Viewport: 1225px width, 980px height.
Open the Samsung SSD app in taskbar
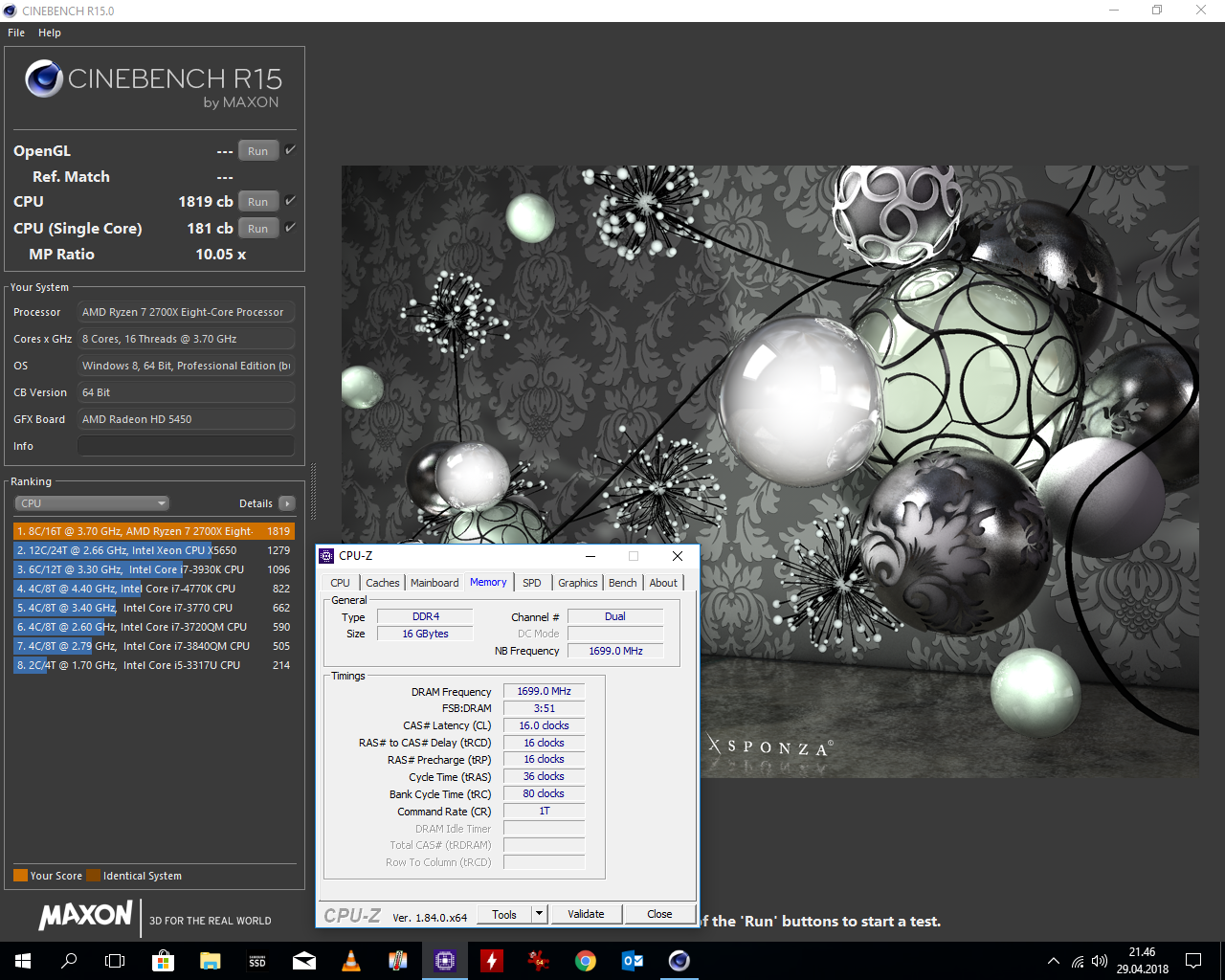[256, 961]
